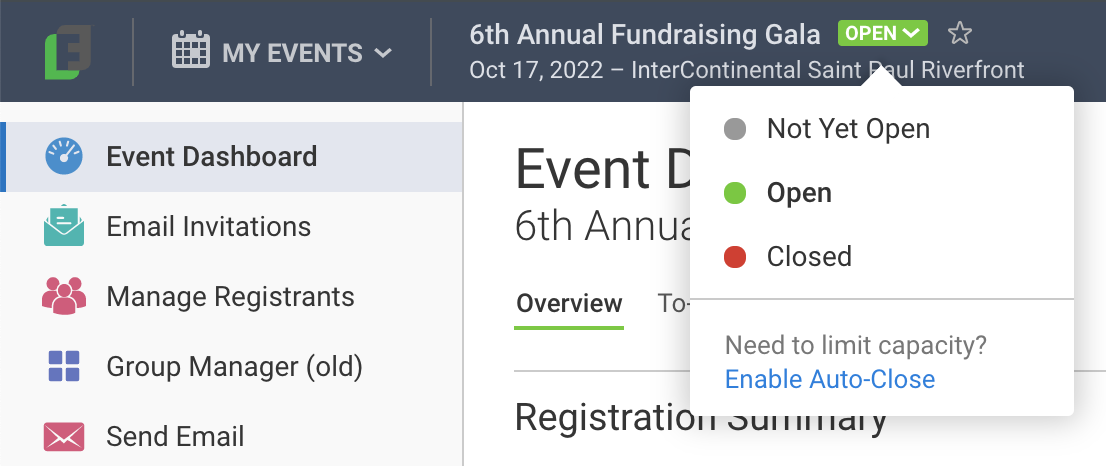
Task: Set the event status to Open
Action: [799, 193]
